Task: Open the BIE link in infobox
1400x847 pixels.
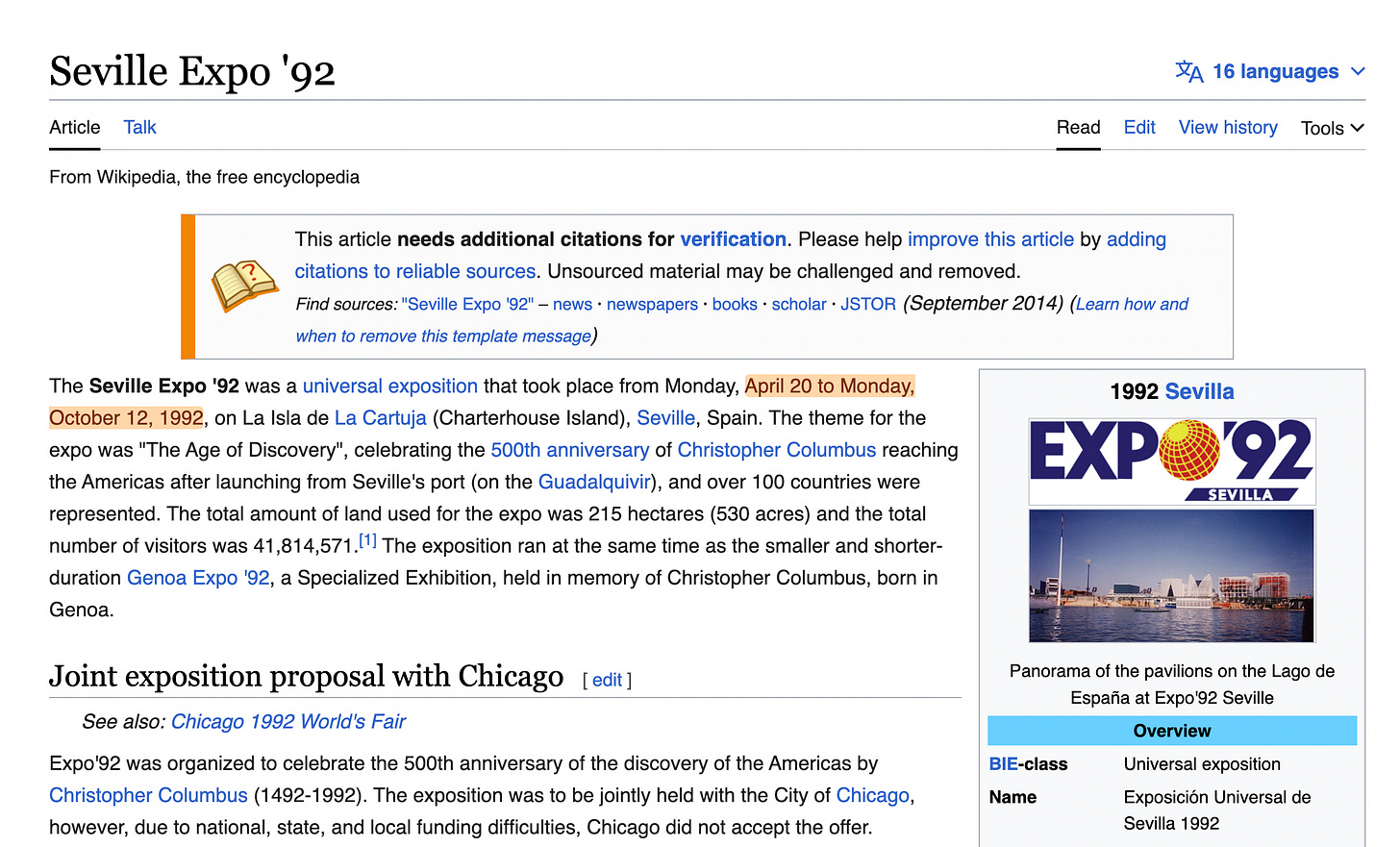Action: [1003, 764]
